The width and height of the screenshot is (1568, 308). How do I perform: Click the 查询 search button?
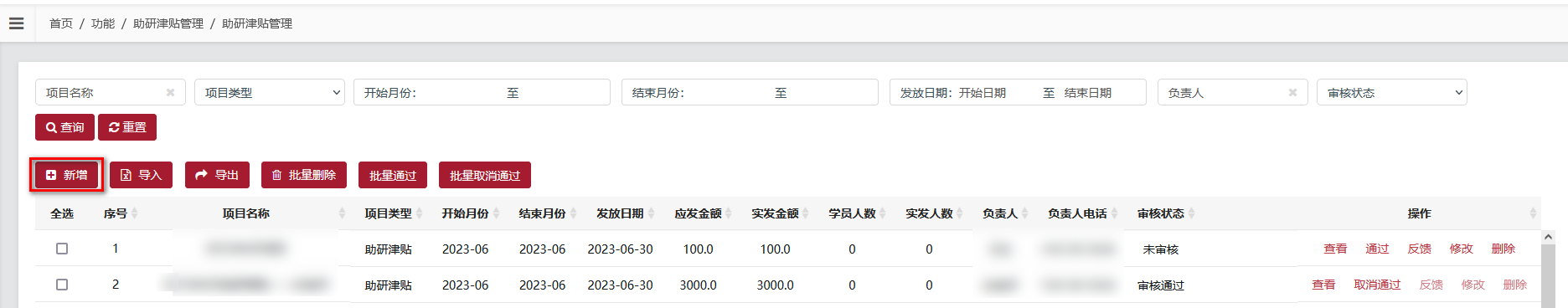64,127
